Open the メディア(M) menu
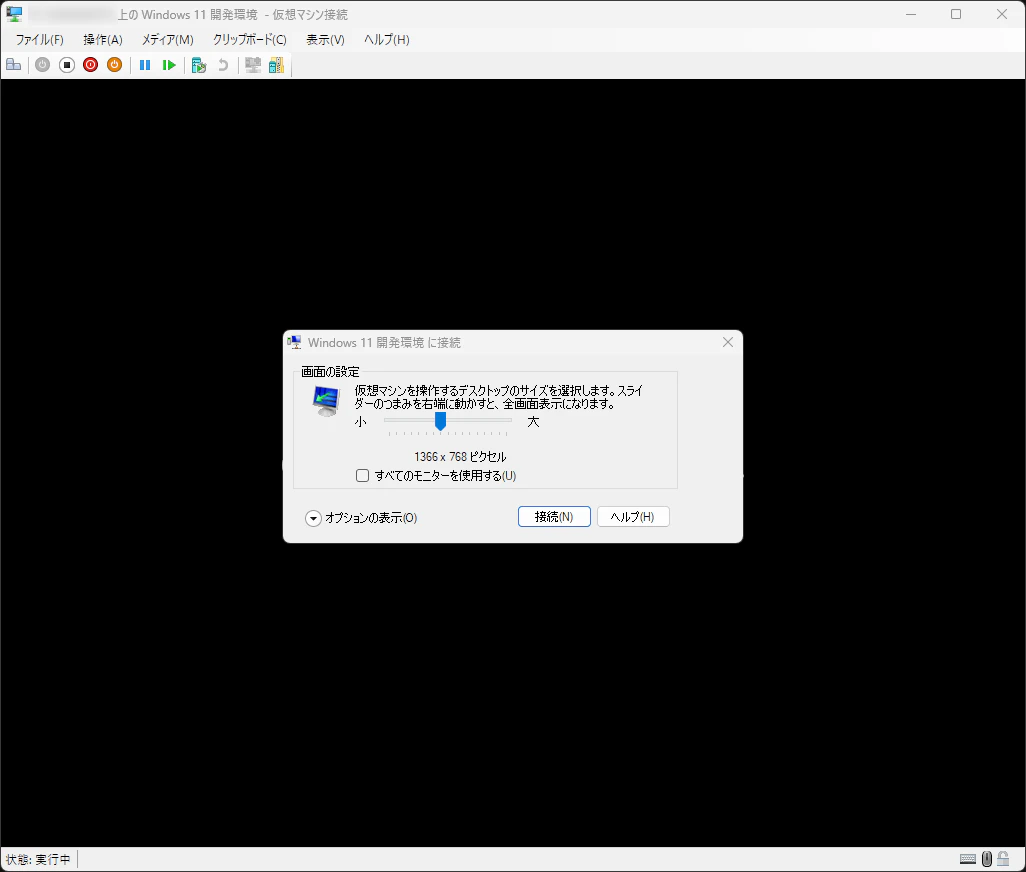Viewport: 1026px width, 872px height. coord(168,40)
